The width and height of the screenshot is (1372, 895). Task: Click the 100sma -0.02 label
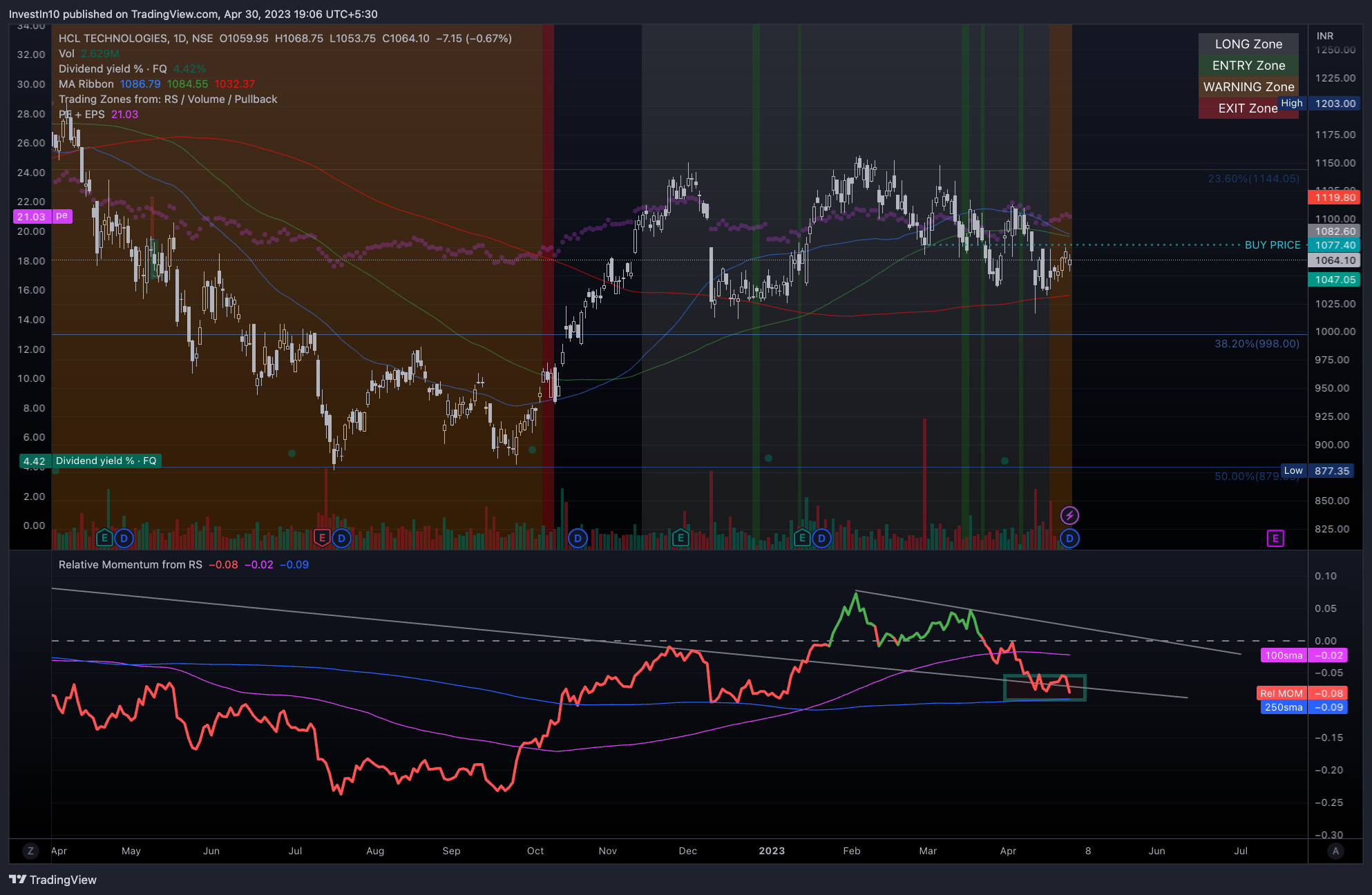click(1304, 655)
